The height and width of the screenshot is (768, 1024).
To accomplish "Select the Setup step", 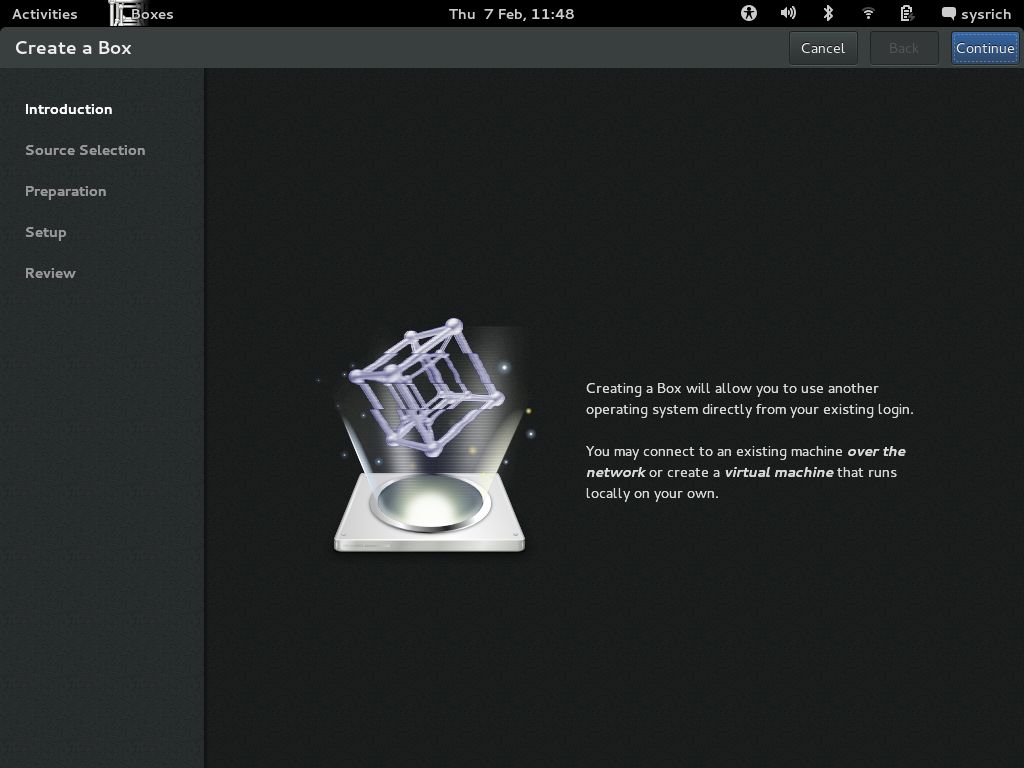I will [x=46, y=232].
